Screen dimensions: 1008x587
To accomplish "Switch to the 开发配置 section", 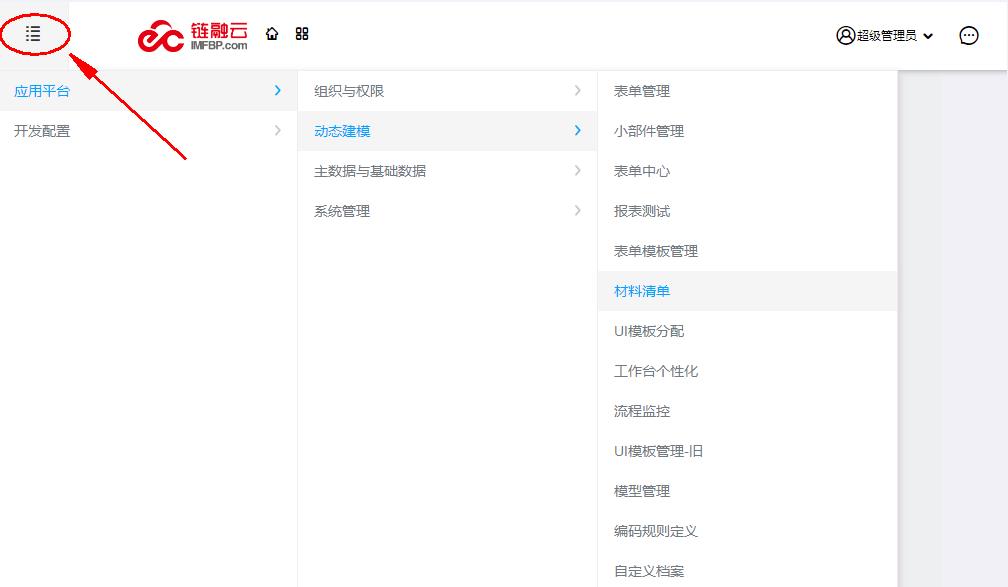I will [41, 130].
